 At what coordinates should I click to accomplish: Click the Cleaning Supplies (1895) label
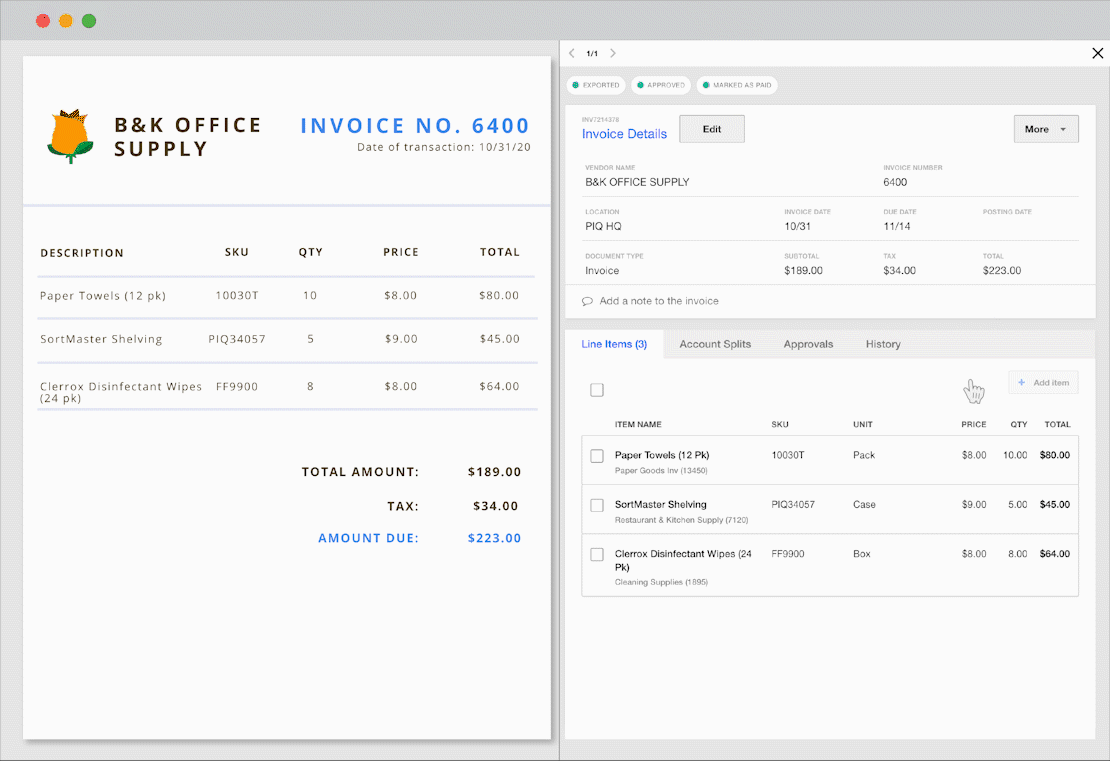[661, 583]
